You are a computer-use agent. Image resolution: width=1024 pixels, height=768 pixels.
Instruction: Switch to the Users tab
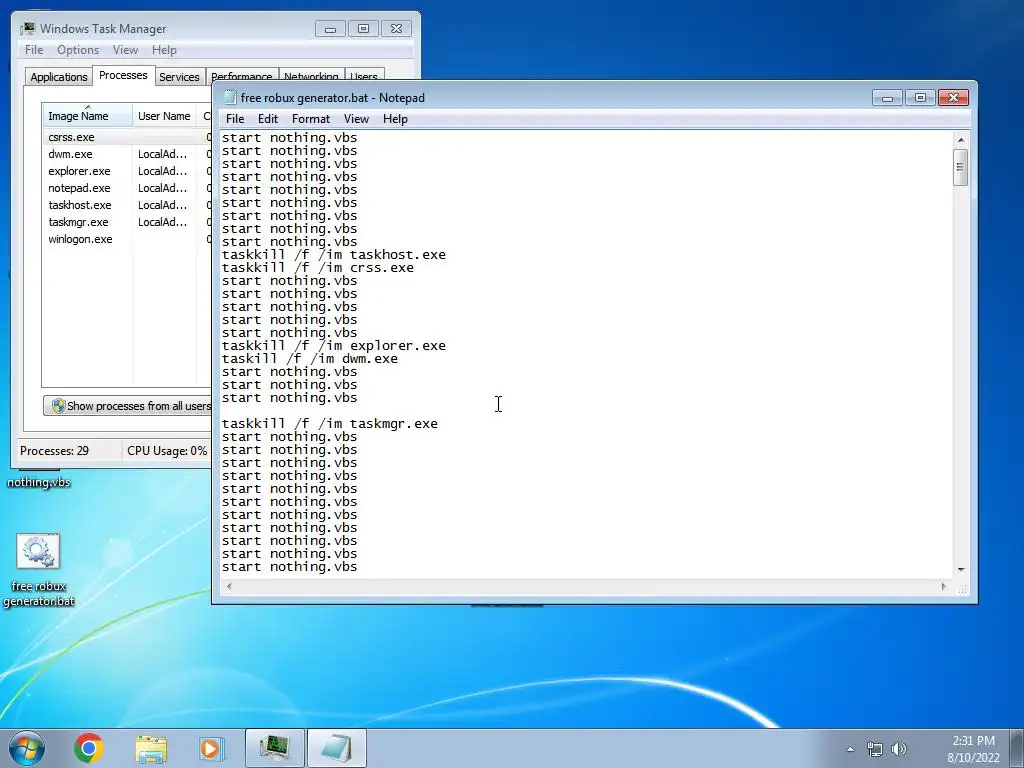[x=364, y=74]
